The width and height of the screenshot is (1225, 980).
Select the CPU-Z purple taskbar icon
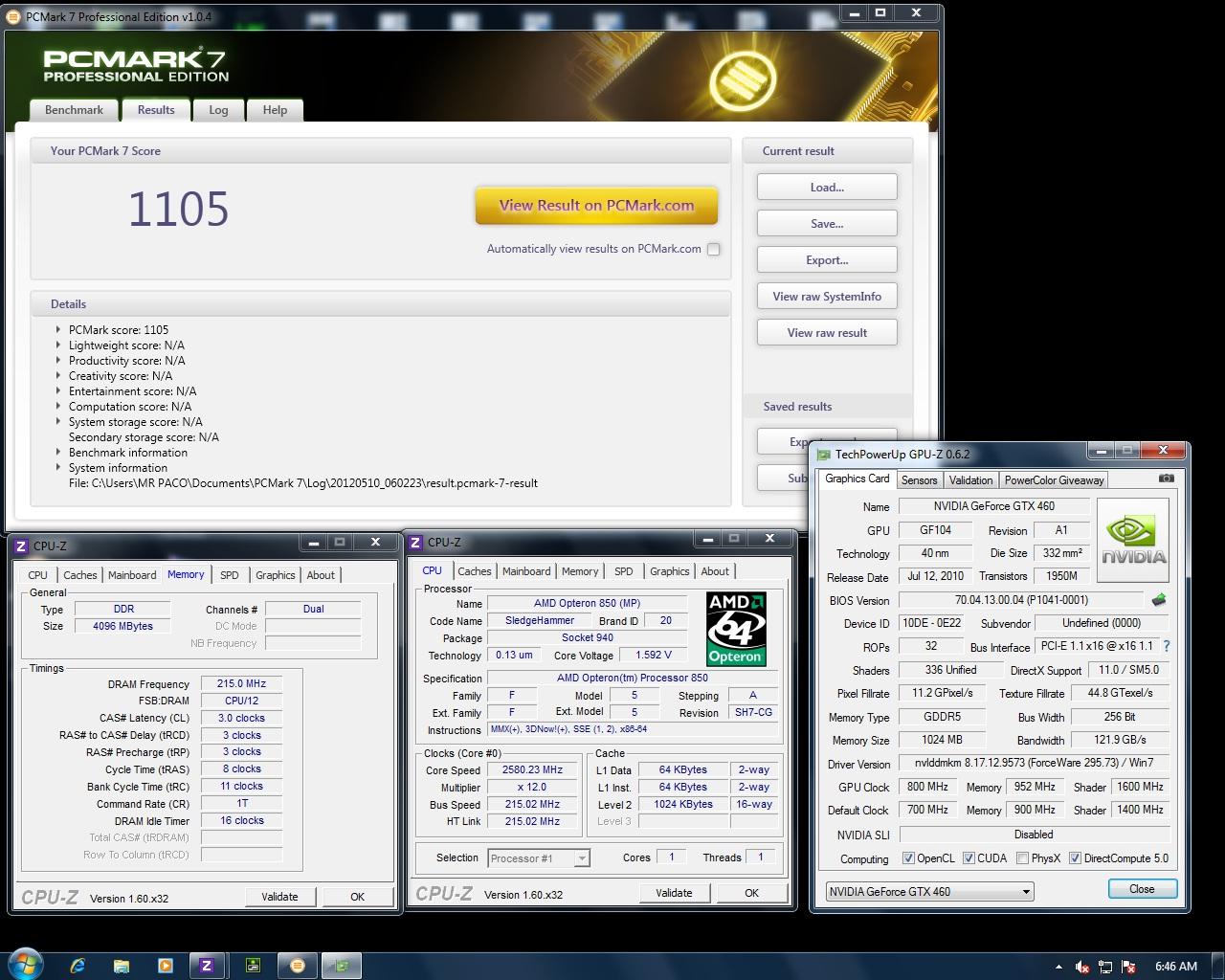207,966
